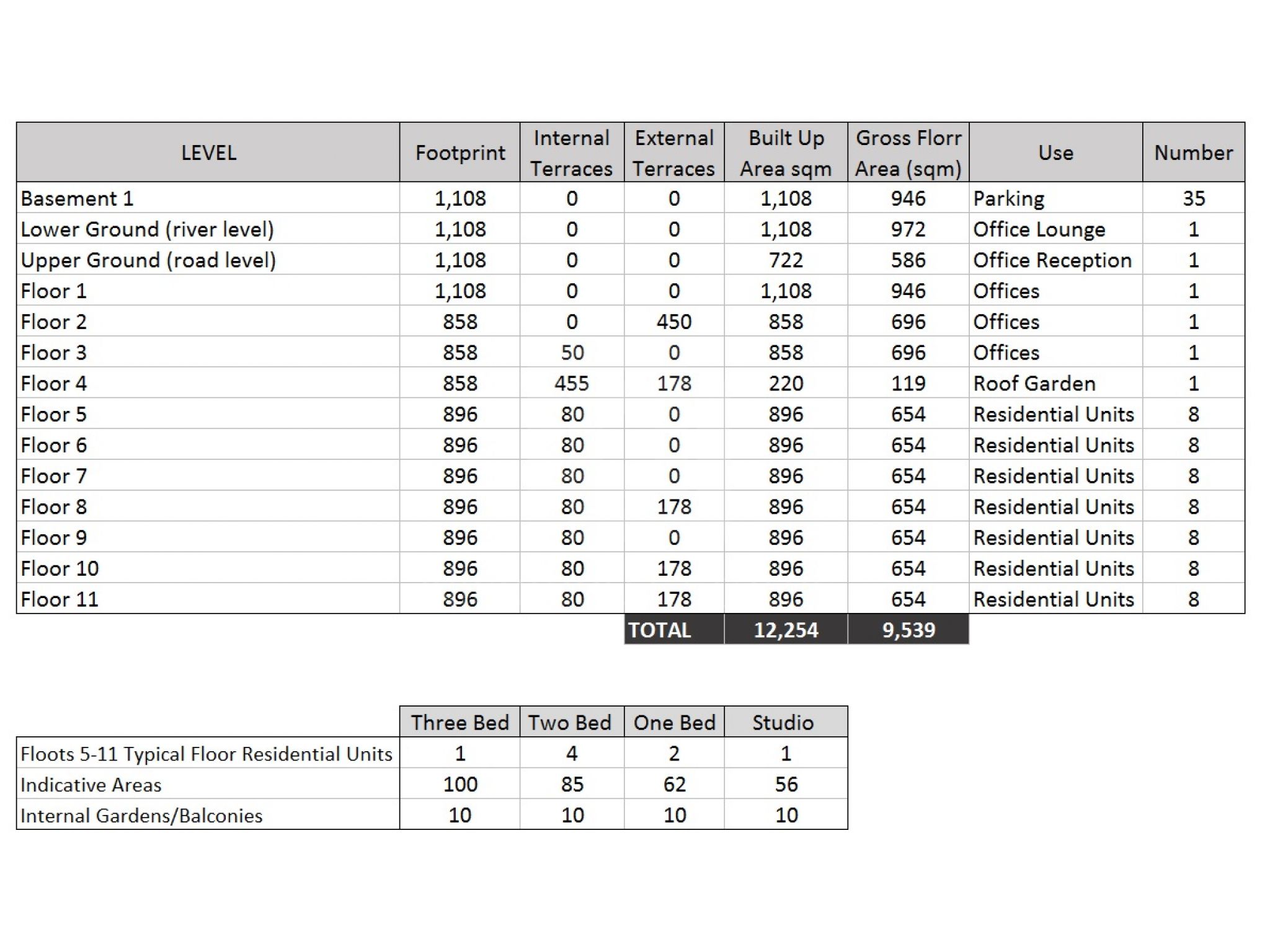Image resolution: width=1270 pixels, height=952 pixels.
Task: Select the parking number value 35
Action: 1194,198
